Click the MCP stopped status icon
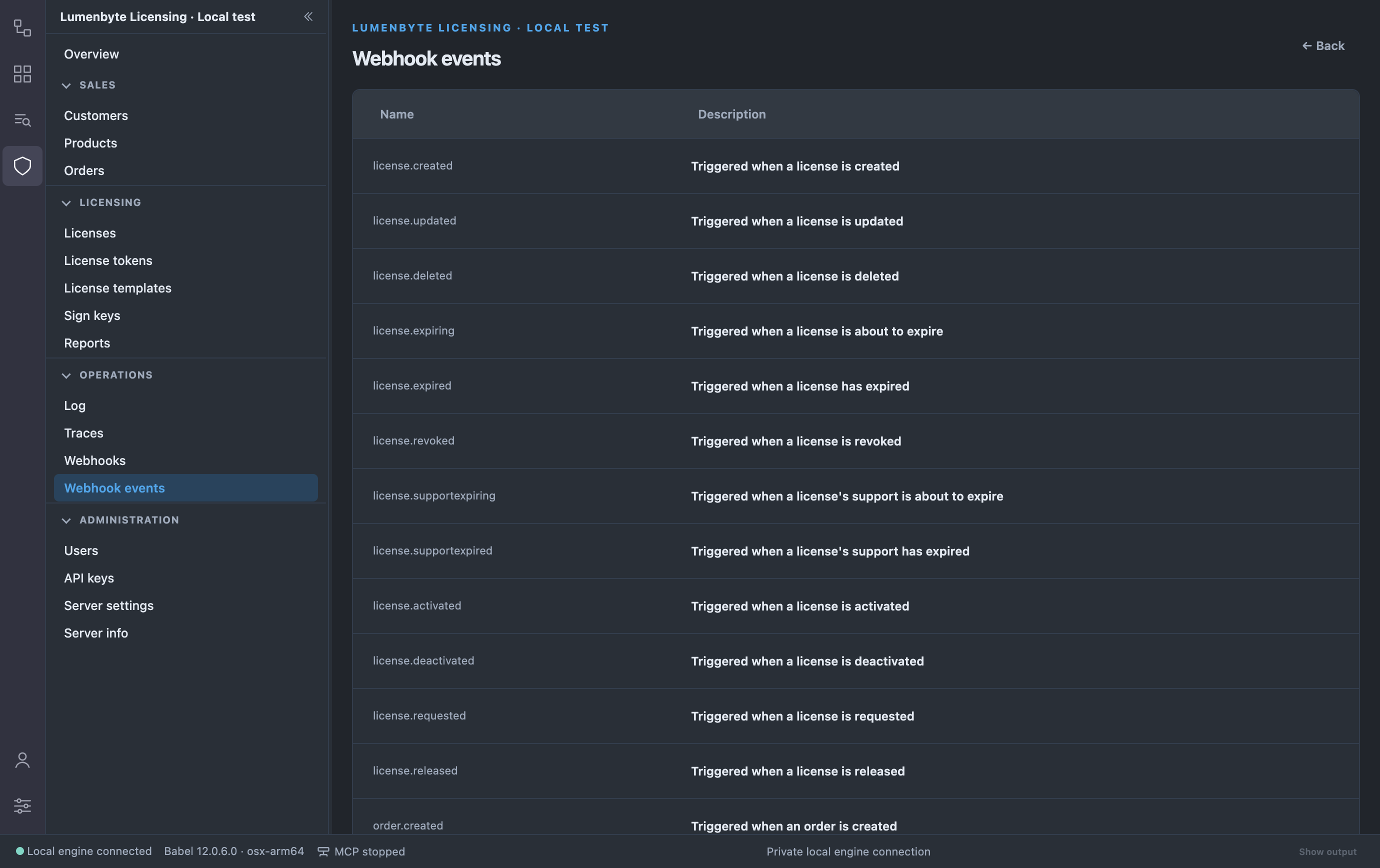Image resolution: width=1380 pixels, height=868 pixels. coord(323,851)
